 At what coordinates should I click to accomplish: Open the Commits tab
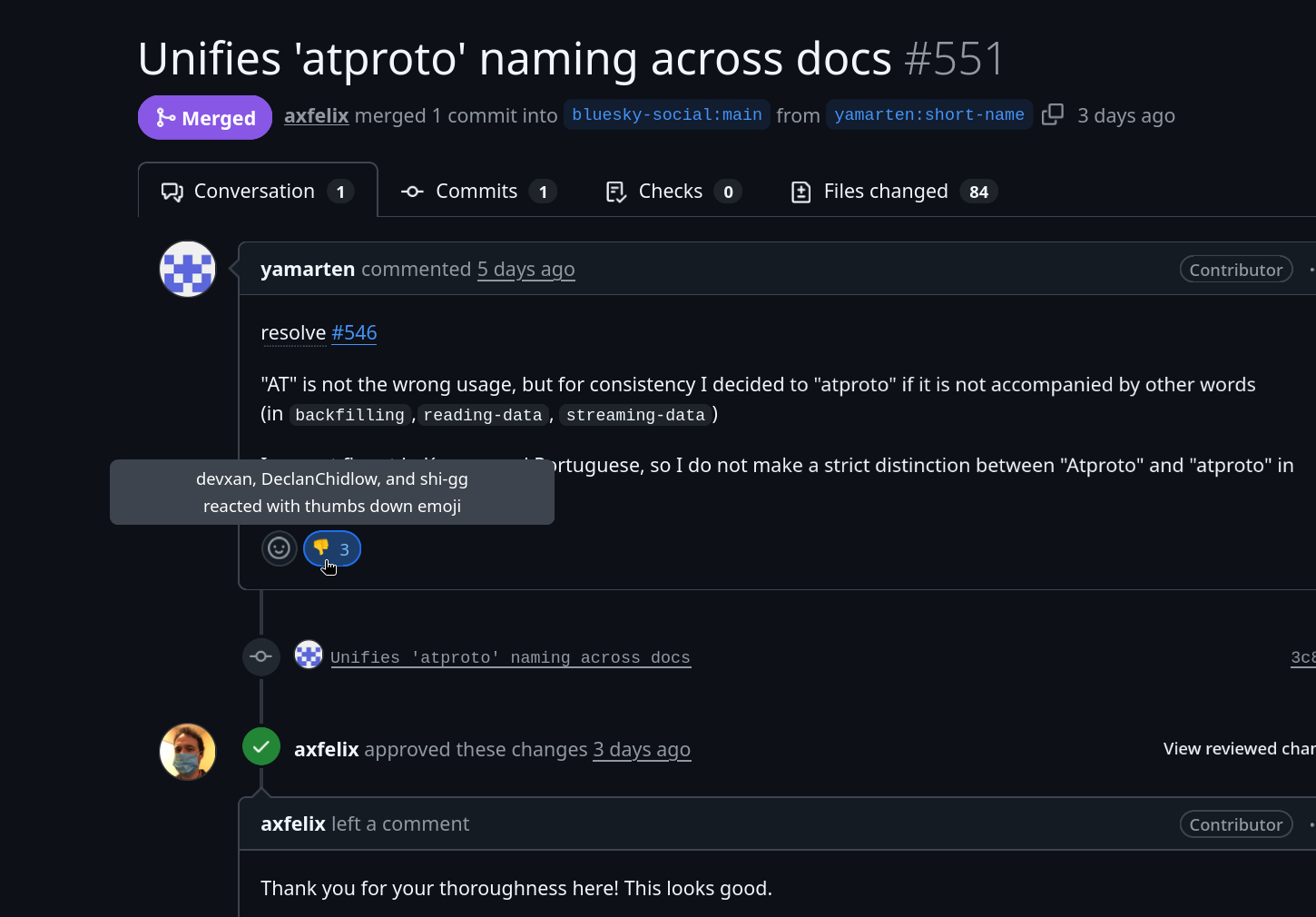tap(478, 192)
